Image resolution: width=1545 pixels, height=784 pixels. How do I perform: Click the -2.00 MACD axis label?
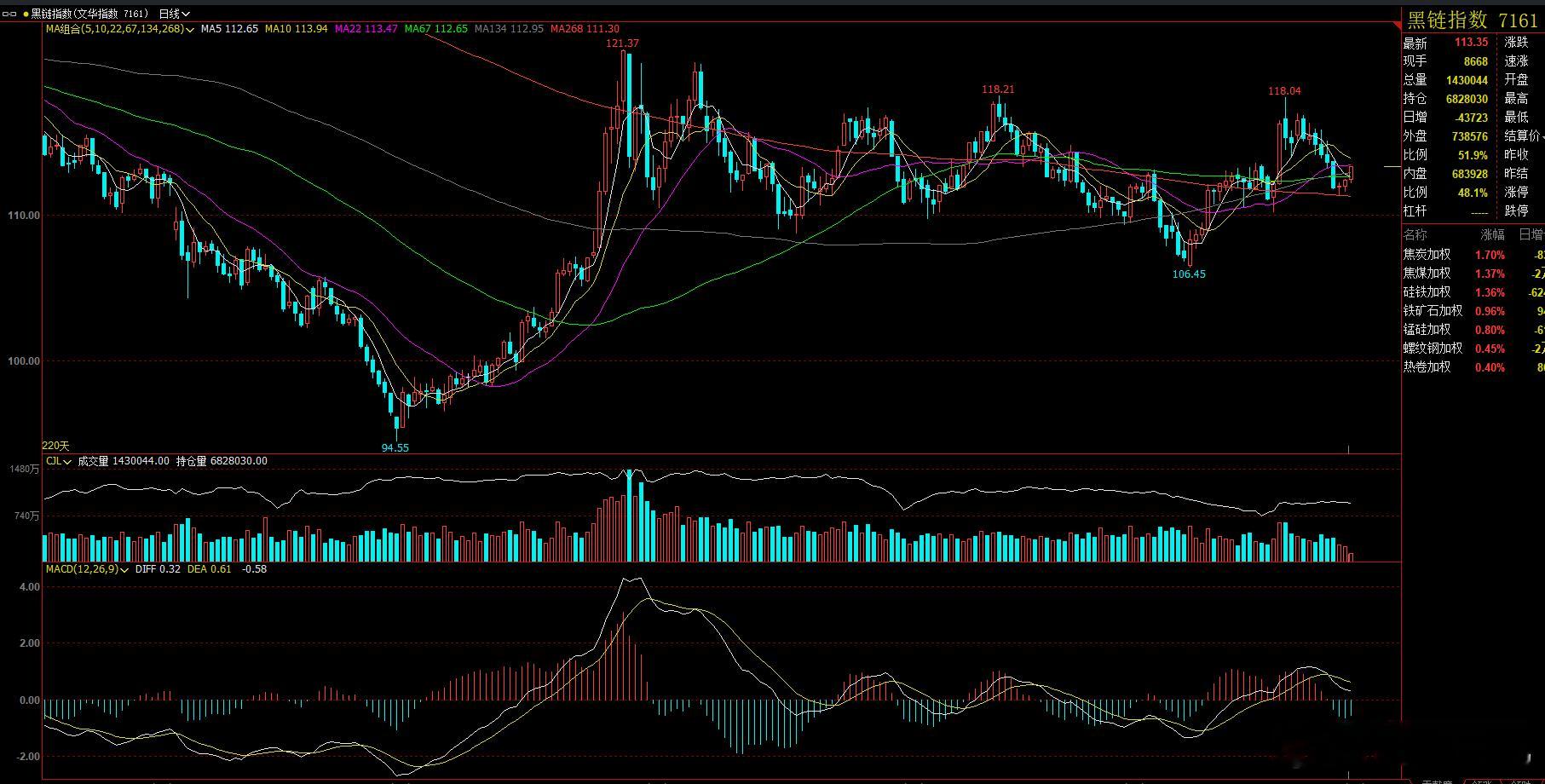tap(27, 757)
